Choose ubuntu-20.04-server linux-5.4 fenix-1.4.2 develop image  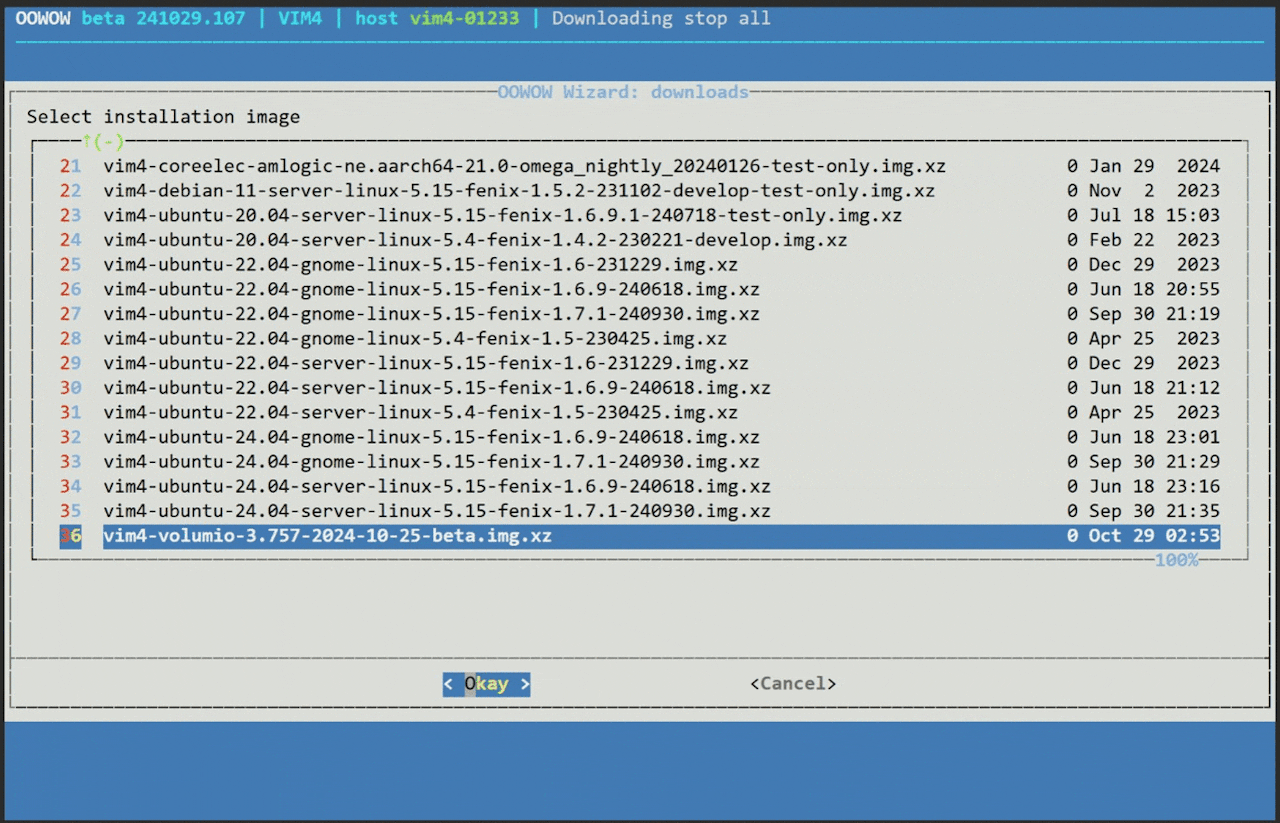pos(640,240)
